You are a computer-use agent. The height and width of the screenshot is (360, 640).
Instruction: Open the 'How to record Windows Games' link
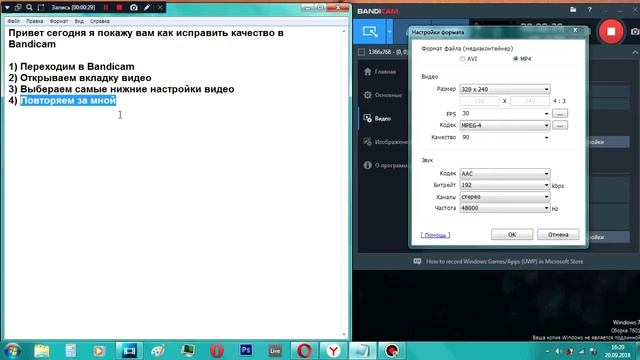tap(504, 261)
